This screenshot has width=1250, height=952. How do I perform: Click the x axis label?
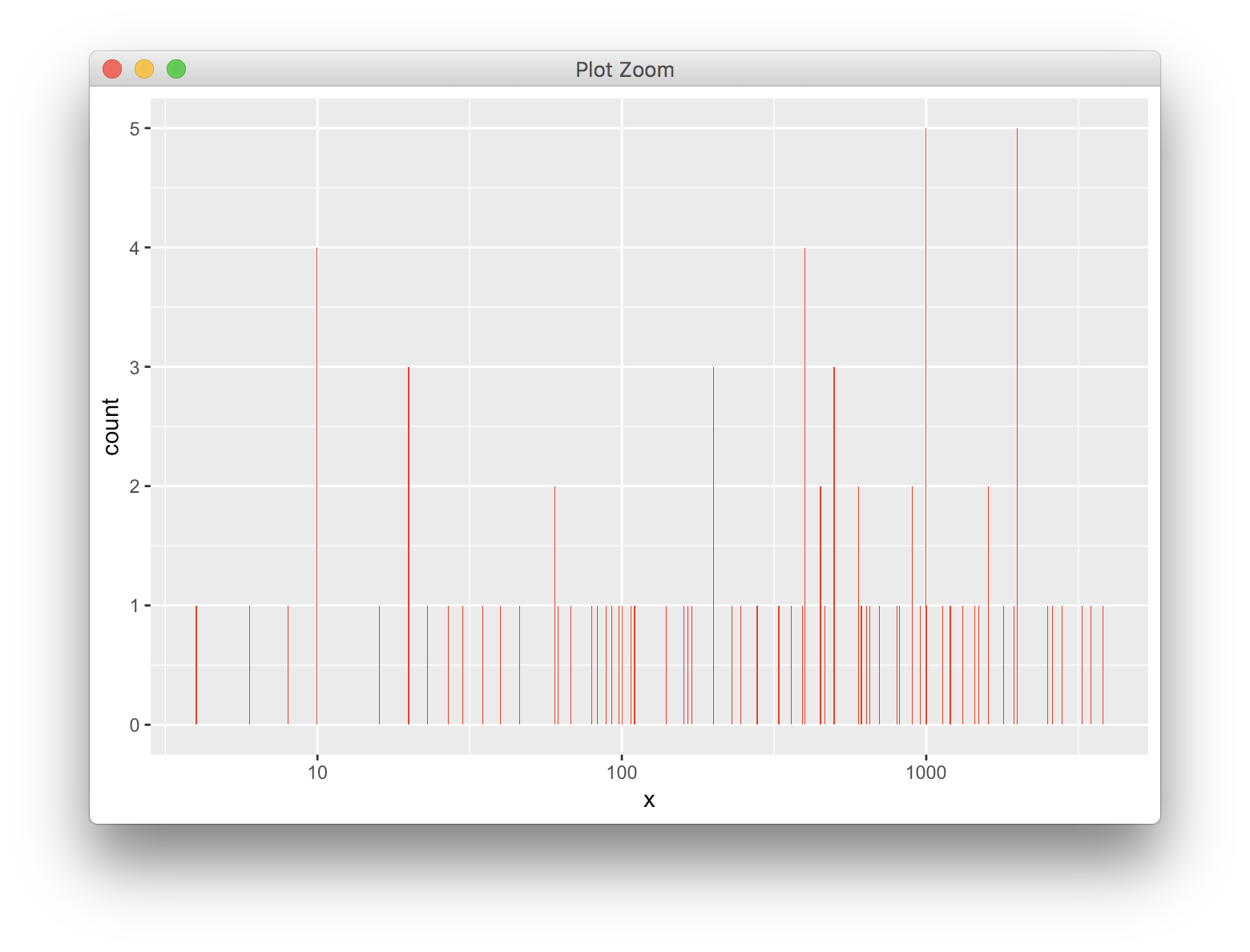point(649,800)
